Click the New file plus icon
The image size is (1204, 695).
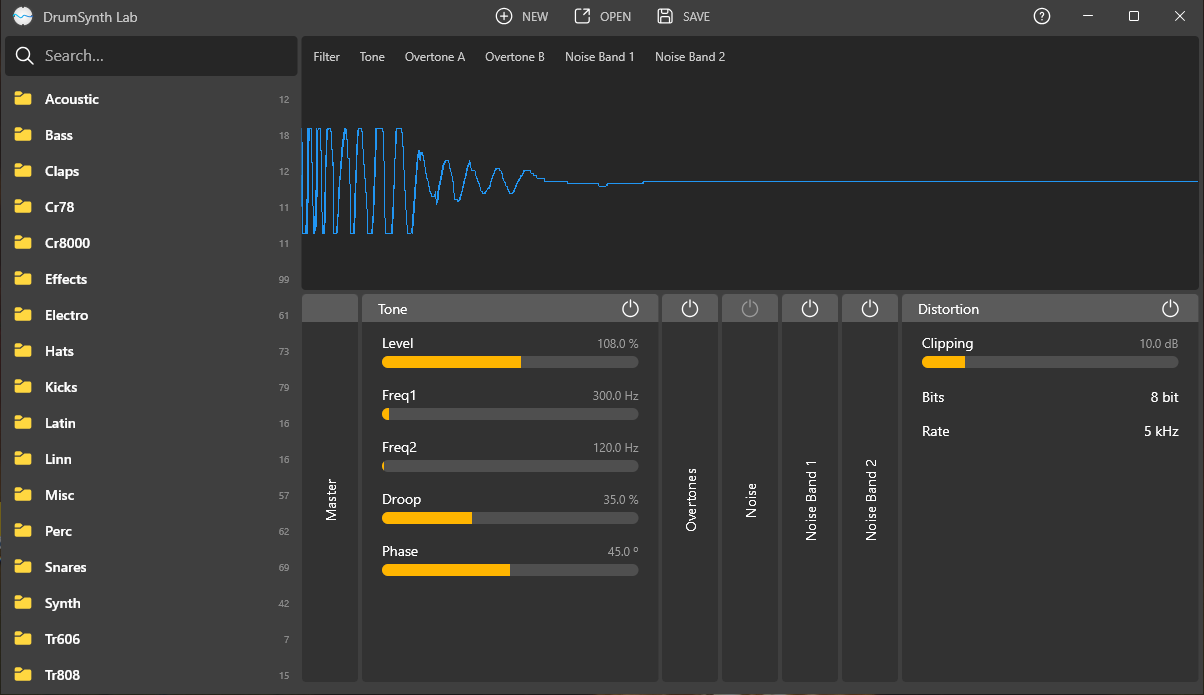pyautogui.click(x=505, y=16)
